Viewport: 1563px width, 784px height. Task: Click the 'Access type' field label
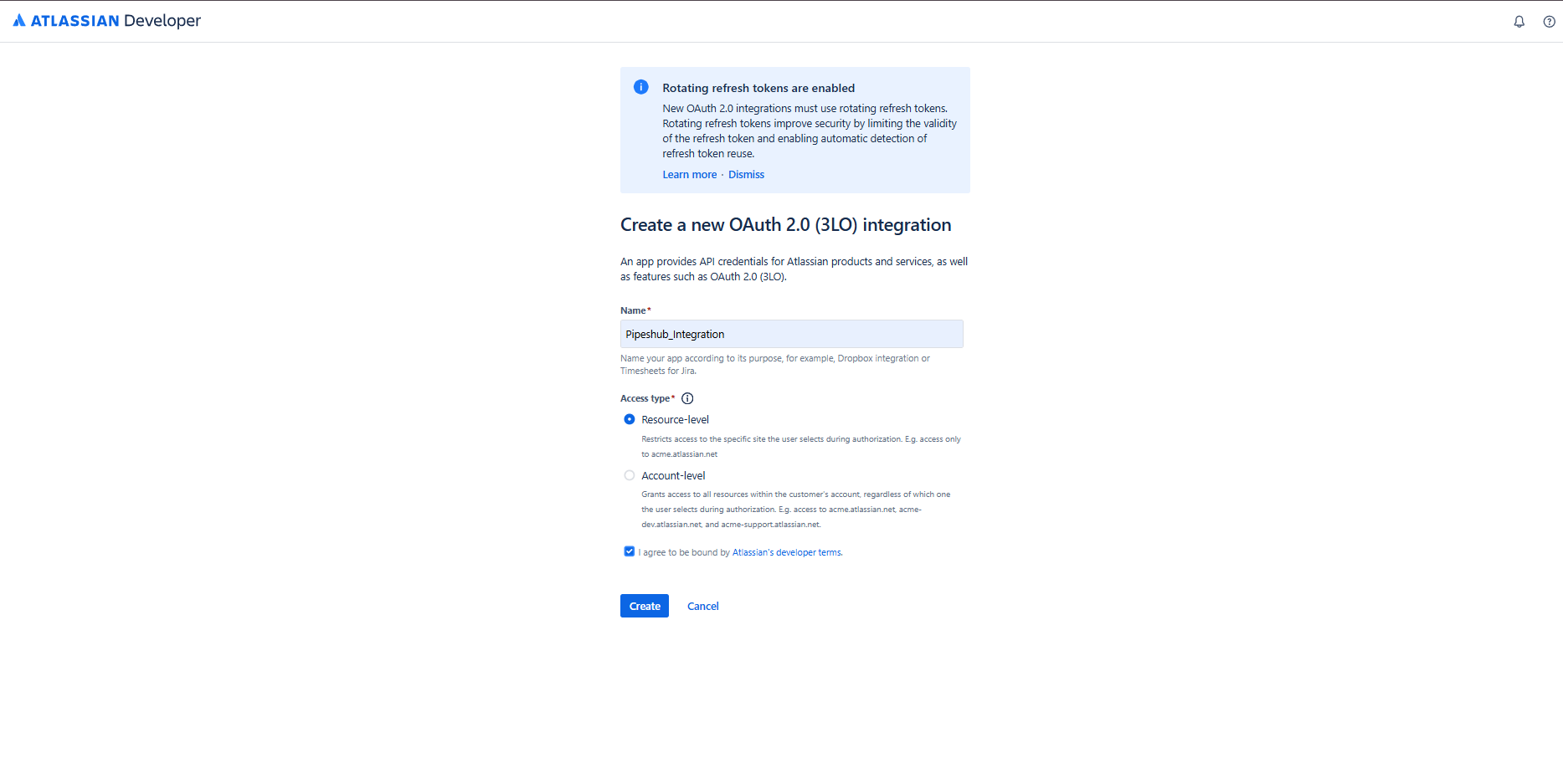[647, 398]
